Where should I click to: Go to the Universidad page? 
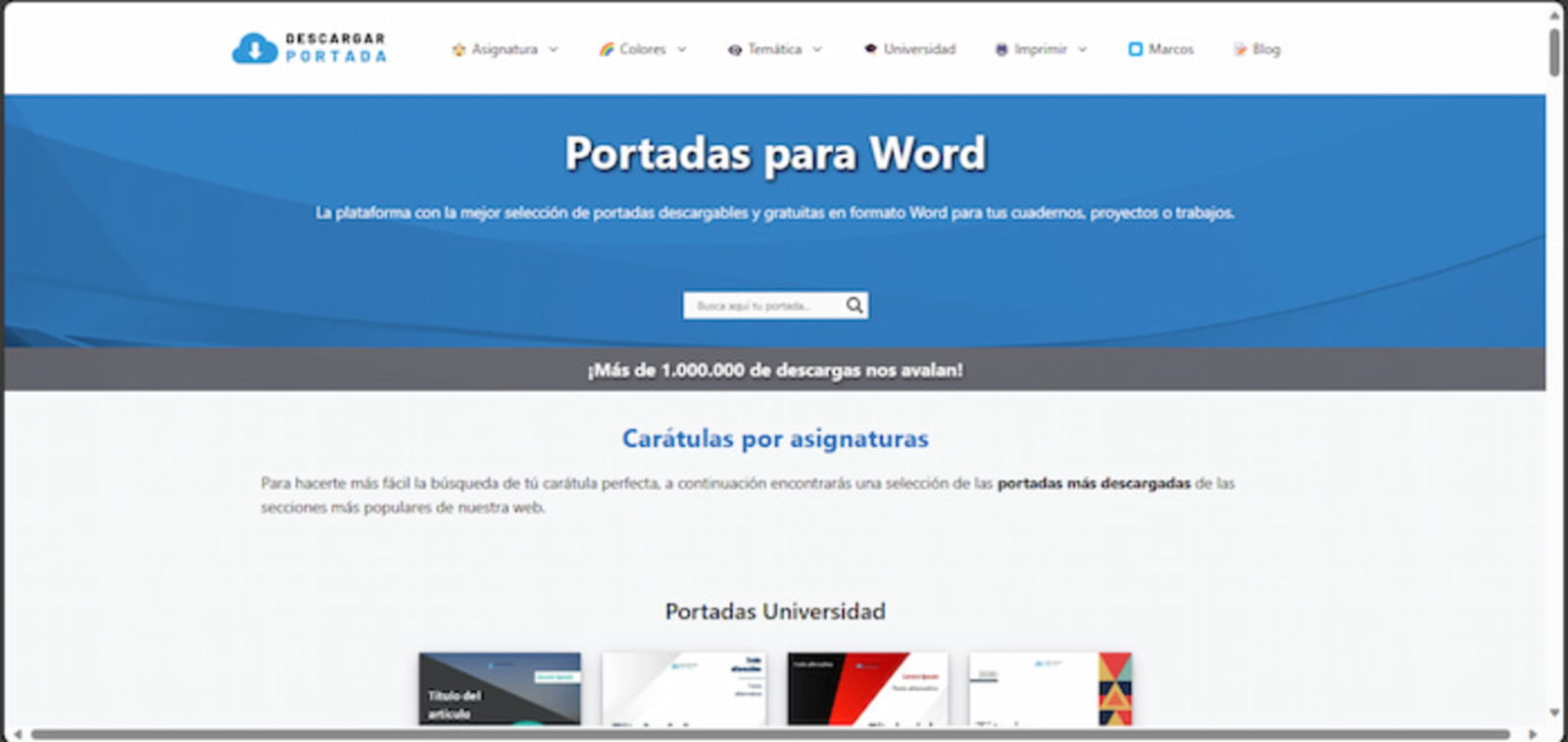[919, 49]
